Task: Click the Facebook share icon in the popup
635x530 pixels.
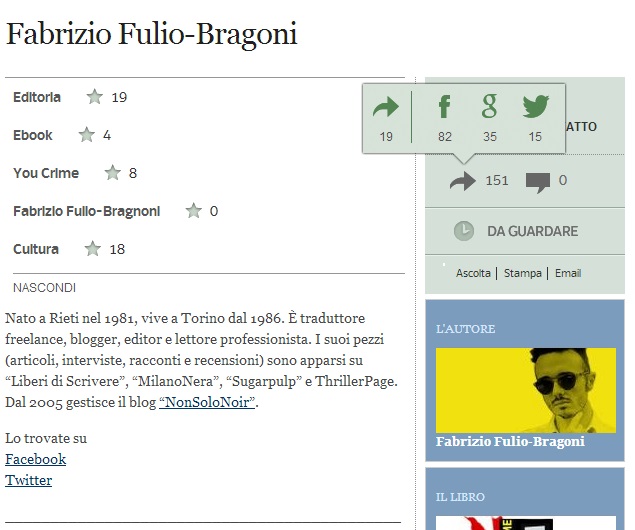Action: coord(444,106)
